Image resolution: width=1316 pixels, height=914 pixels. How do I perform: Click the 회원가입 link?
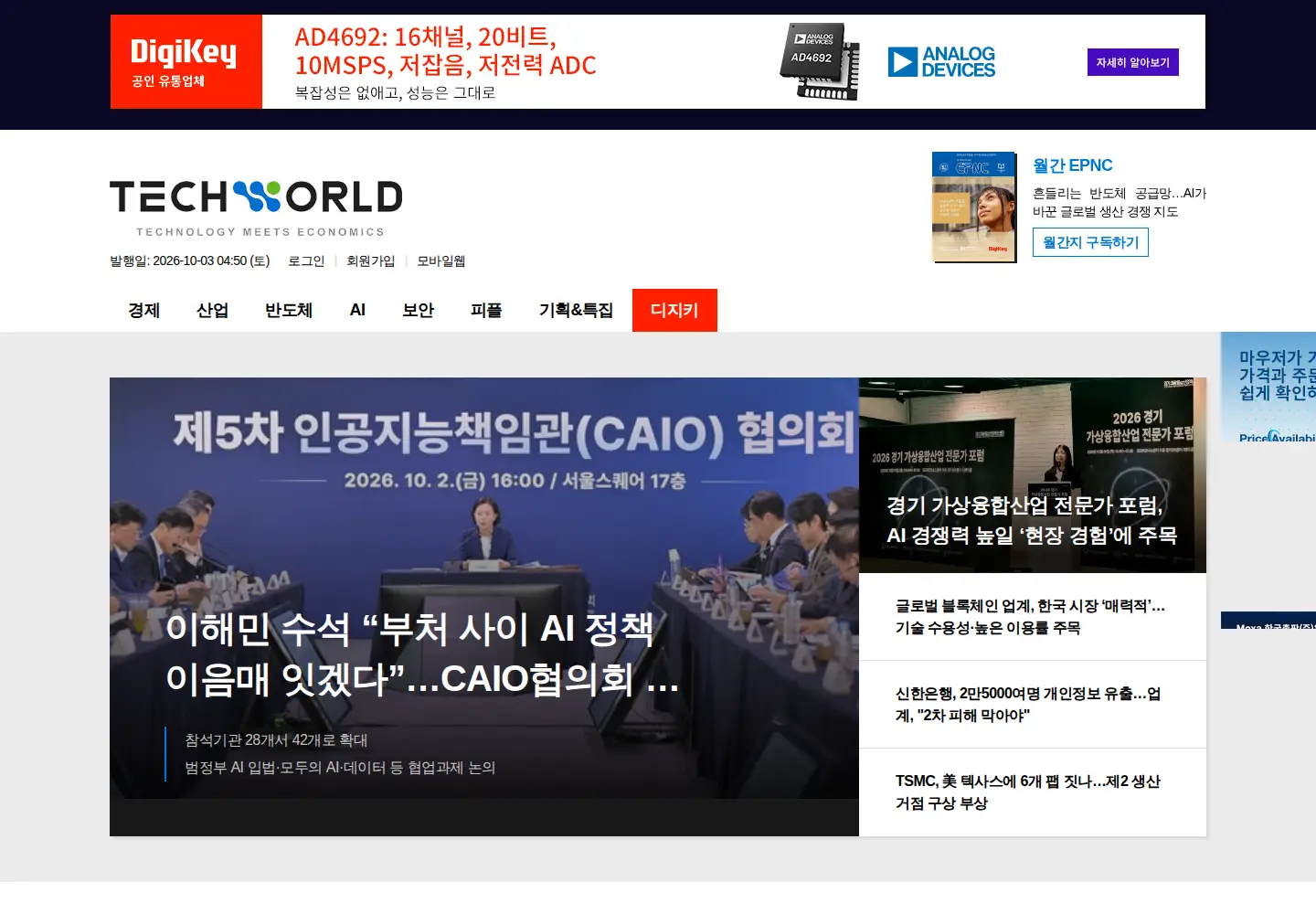tap(370, 260)
